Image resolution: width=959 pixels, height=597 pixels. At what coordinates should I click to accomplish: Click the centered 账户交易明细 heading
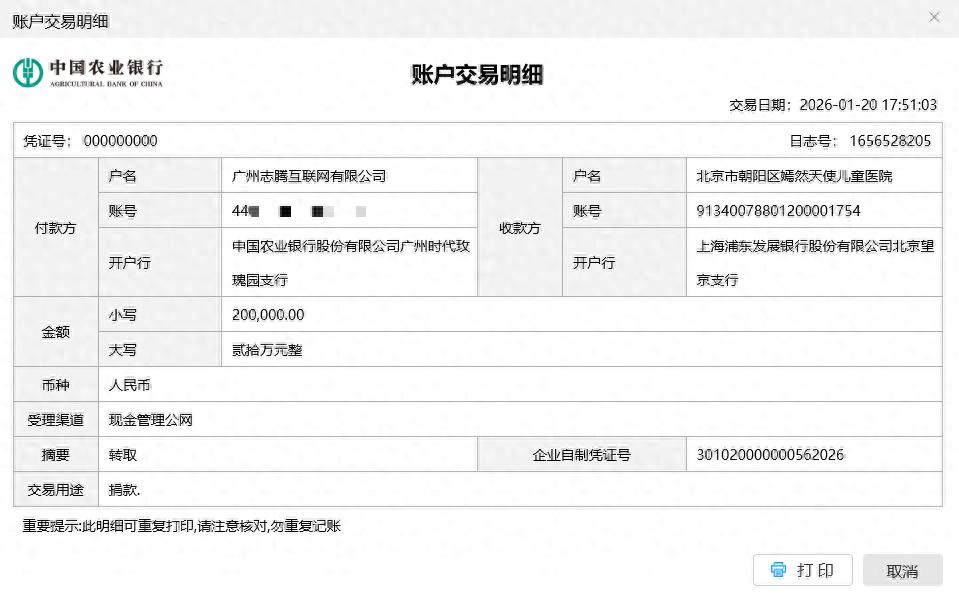[477, 75]
